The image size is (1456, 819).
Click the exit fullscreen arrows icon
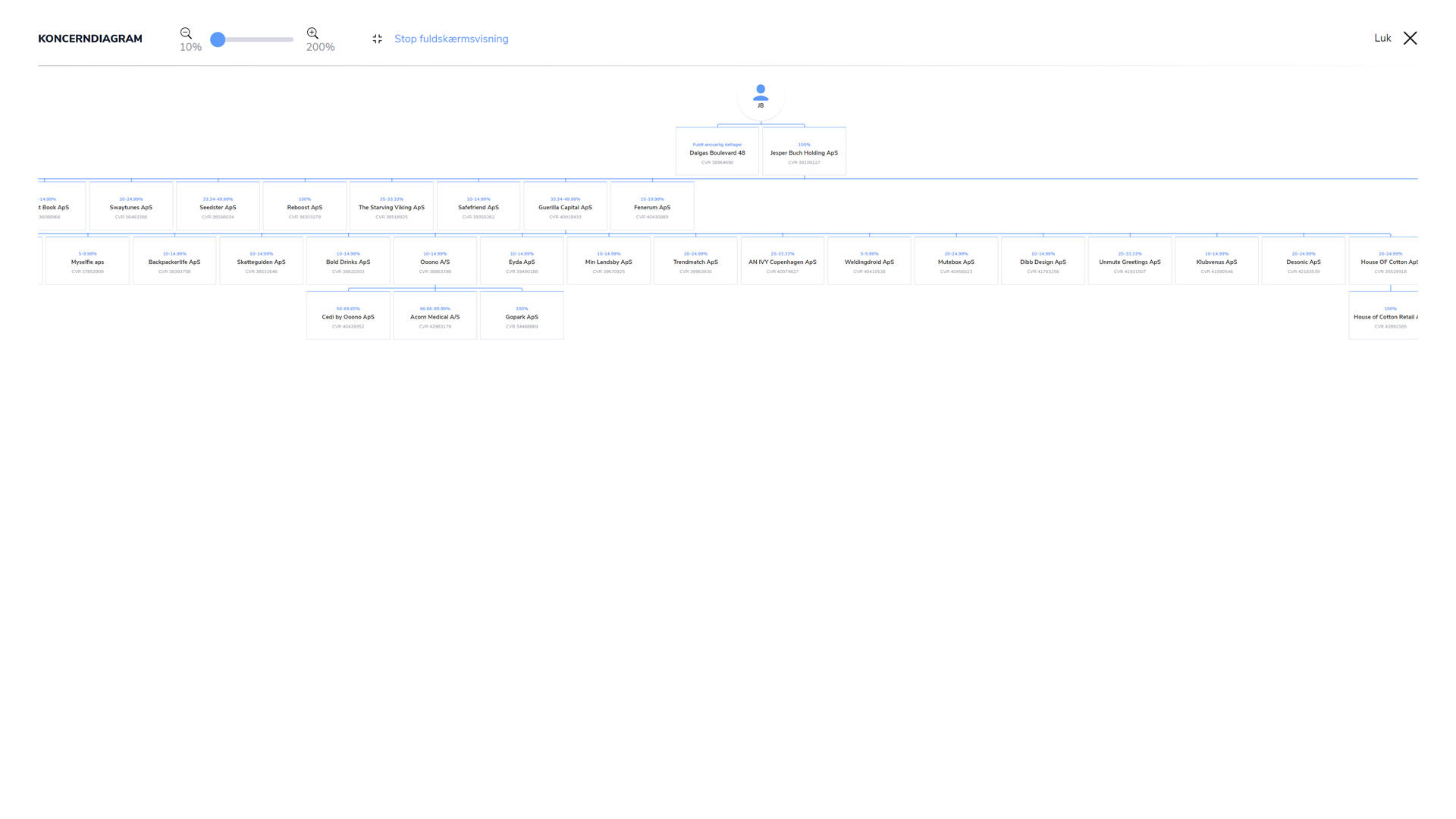click(x=377, y=39)
